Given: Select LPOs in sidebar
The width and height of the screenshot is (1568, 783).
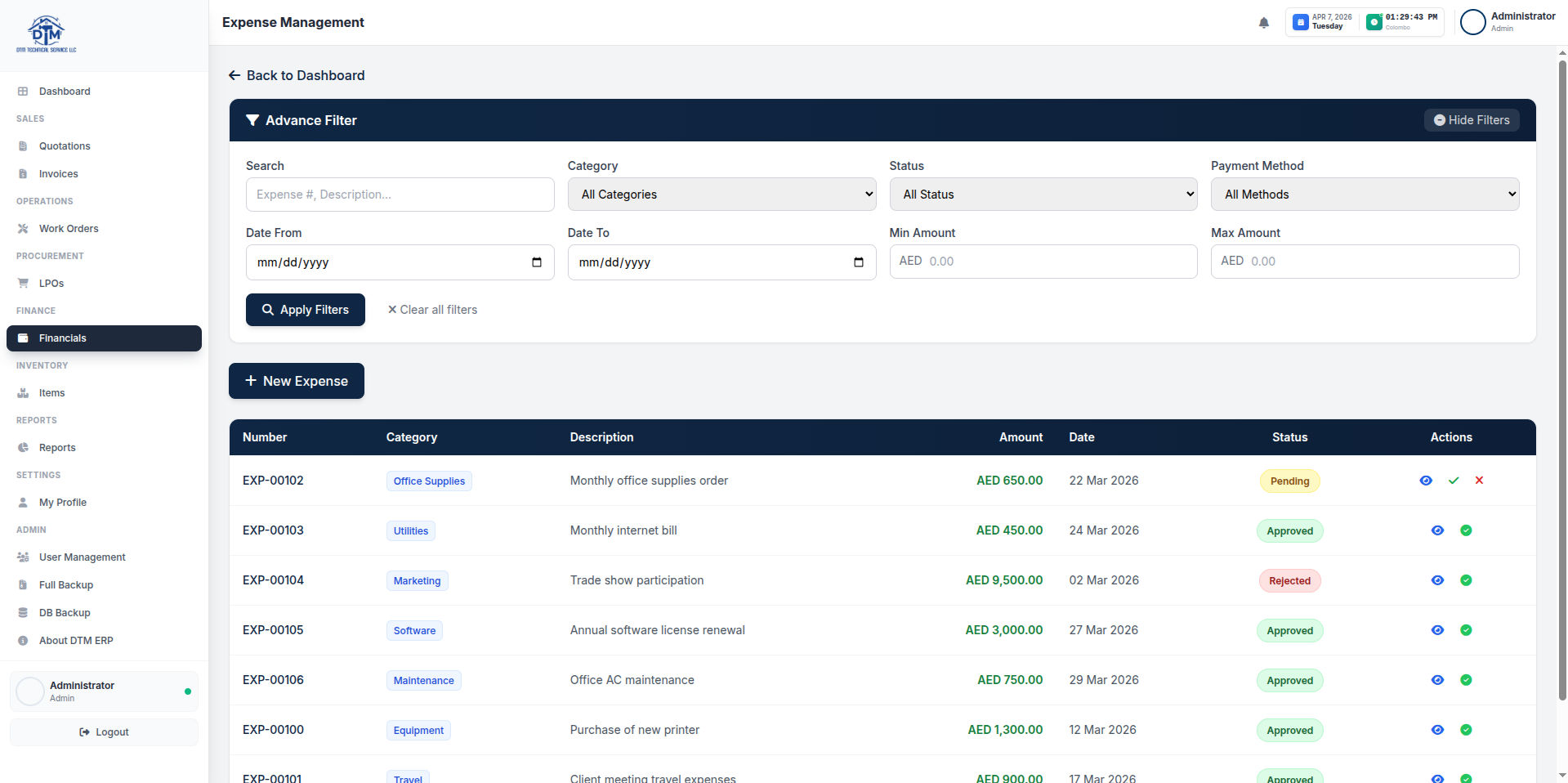Looking at the screenshot, I should point(104,284).
